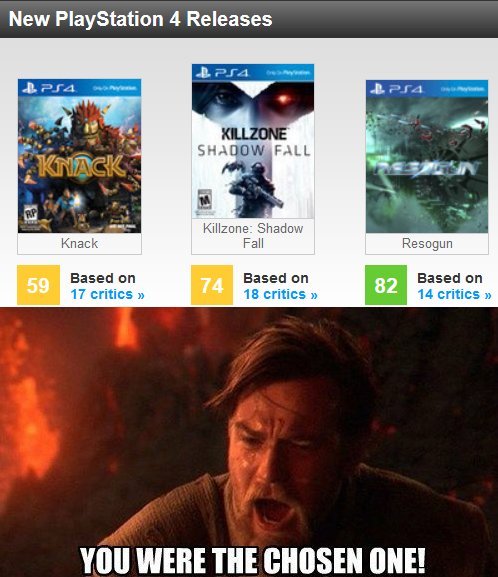Select the green 82 score badge
Screen dimensions: 498x577
tap(386, 285)
